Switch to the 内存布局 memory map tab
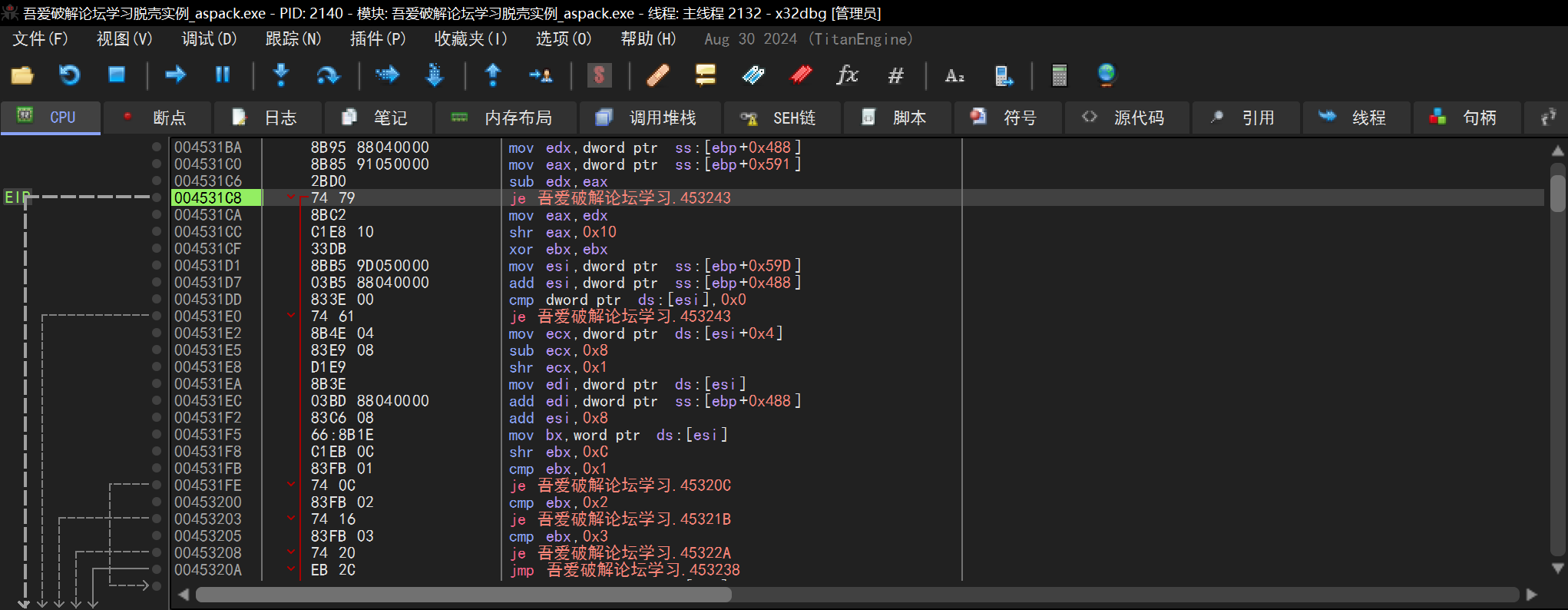This screenshot has width=1568, height=610. click(x=504, y=118)
